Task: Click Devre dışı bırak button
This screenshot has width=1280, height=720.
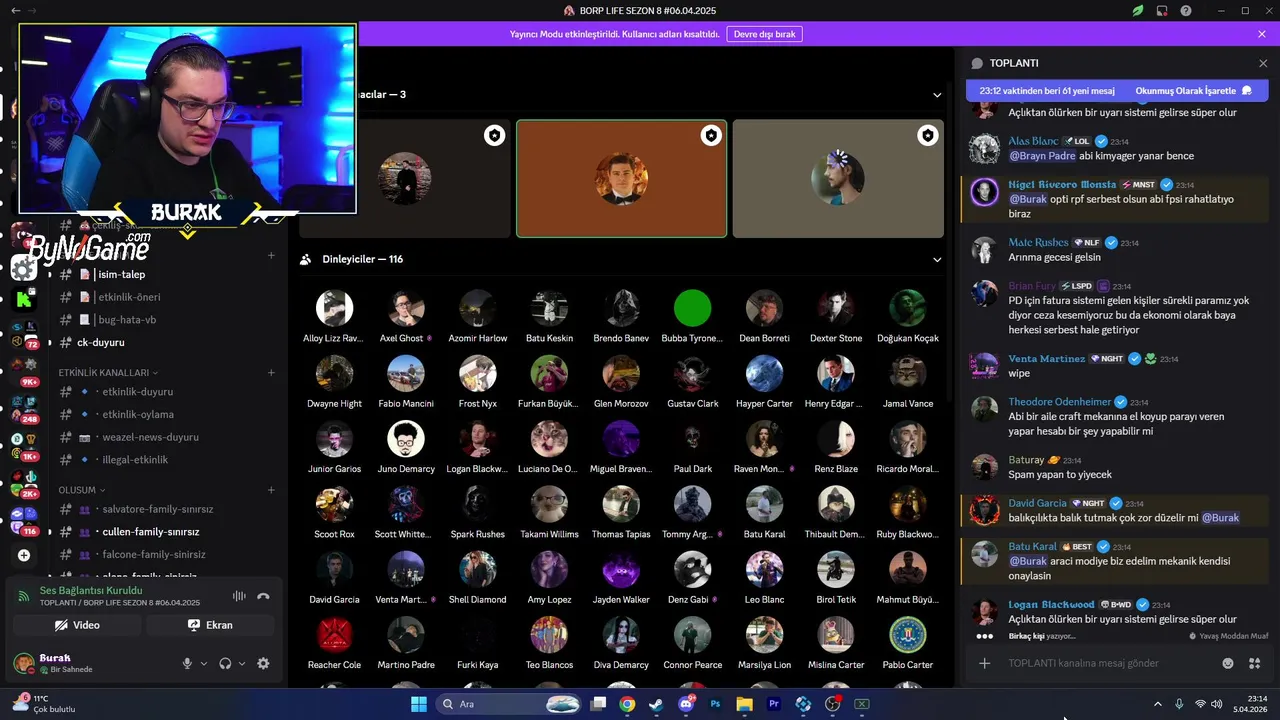Action: (764, 34)
